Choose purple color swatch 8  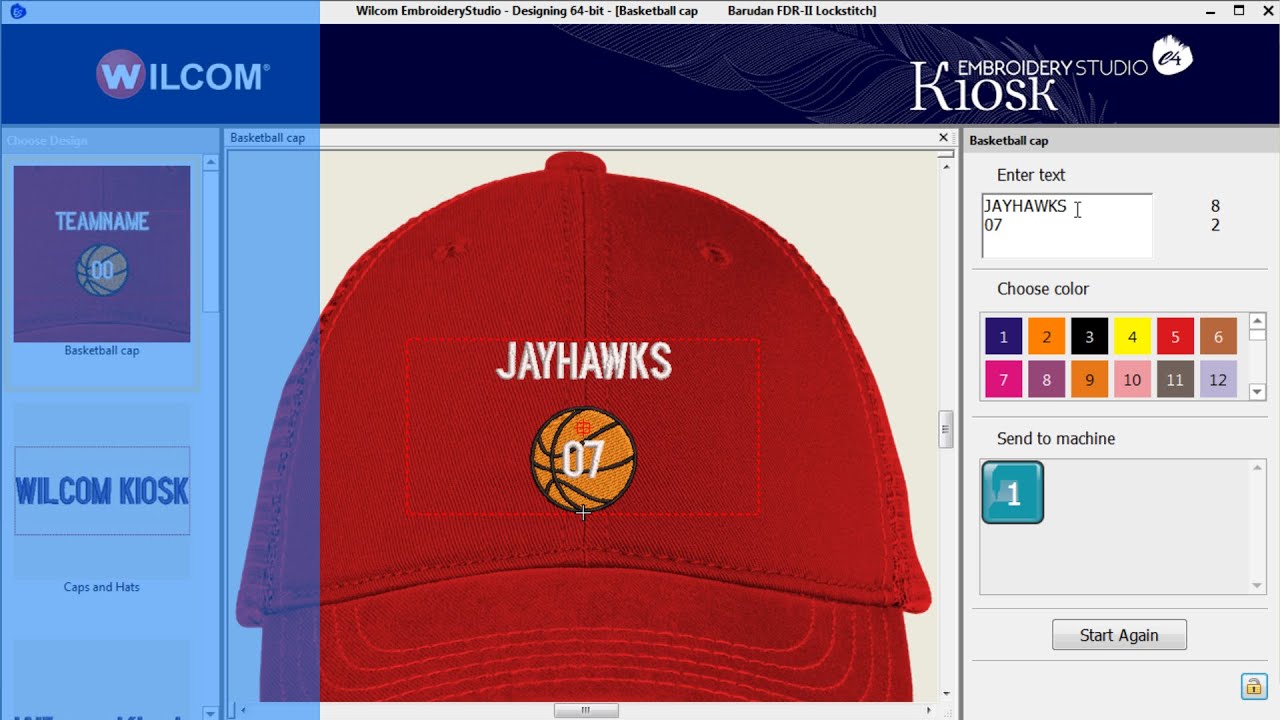[x=1047, y=380]
